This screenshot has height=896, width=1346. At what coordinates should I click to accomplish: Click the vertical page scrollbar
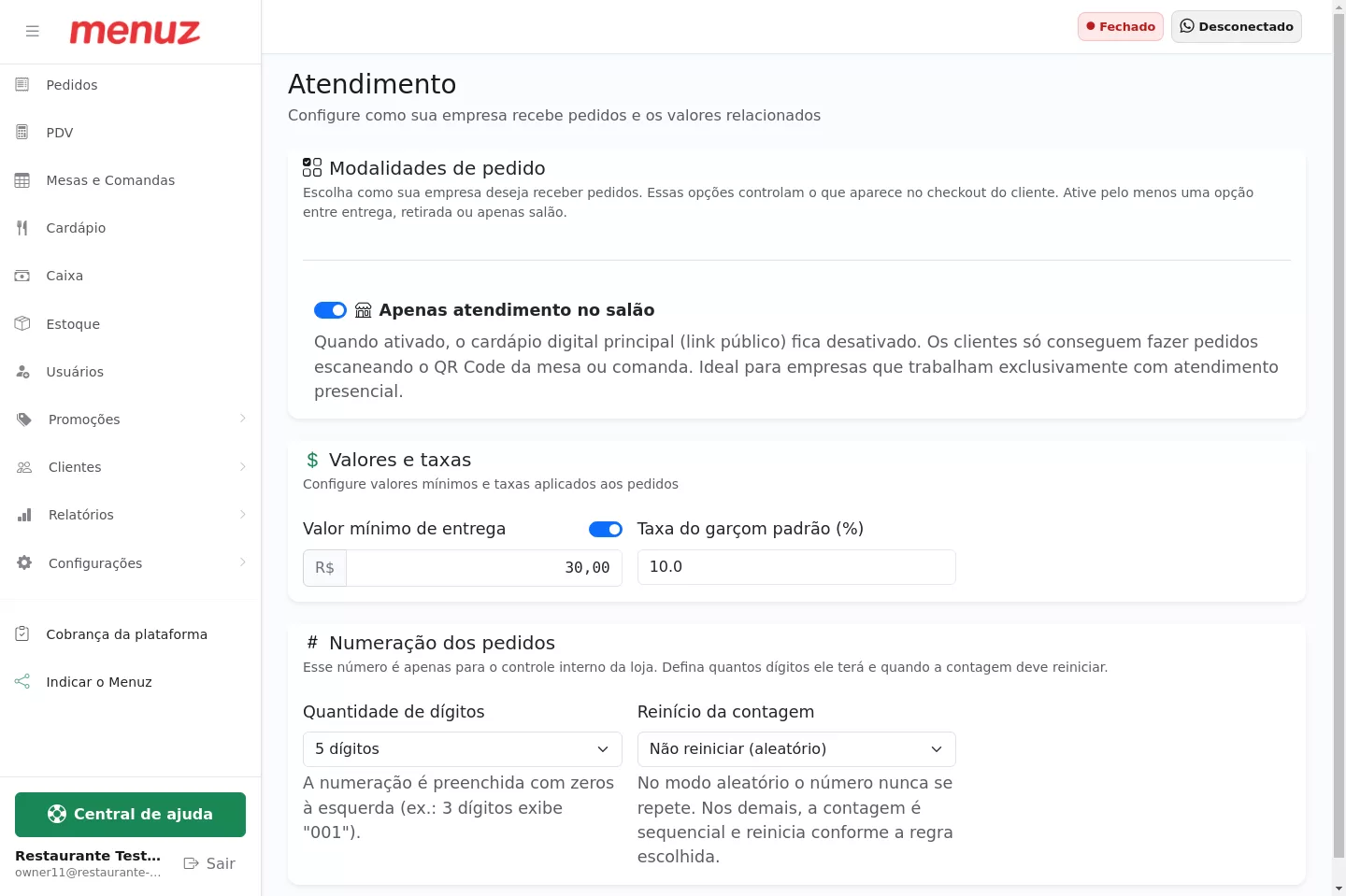click(x=1339, y=435)
